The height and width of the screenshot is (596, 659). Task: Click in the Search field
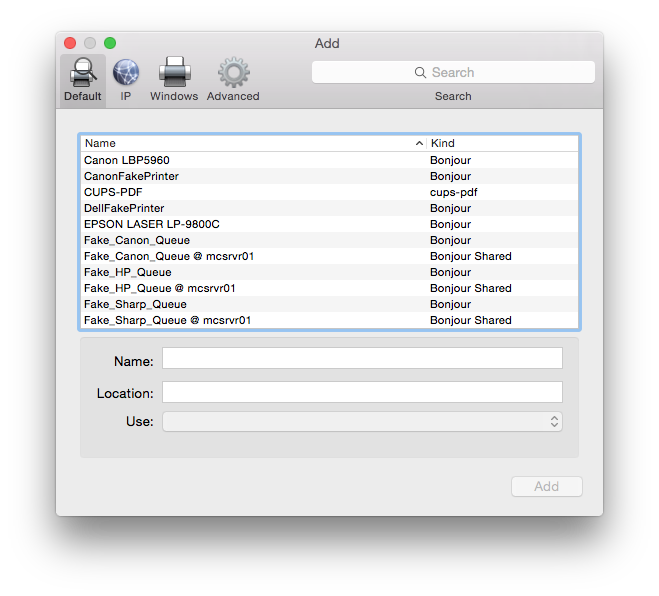[x=453, y=72]
